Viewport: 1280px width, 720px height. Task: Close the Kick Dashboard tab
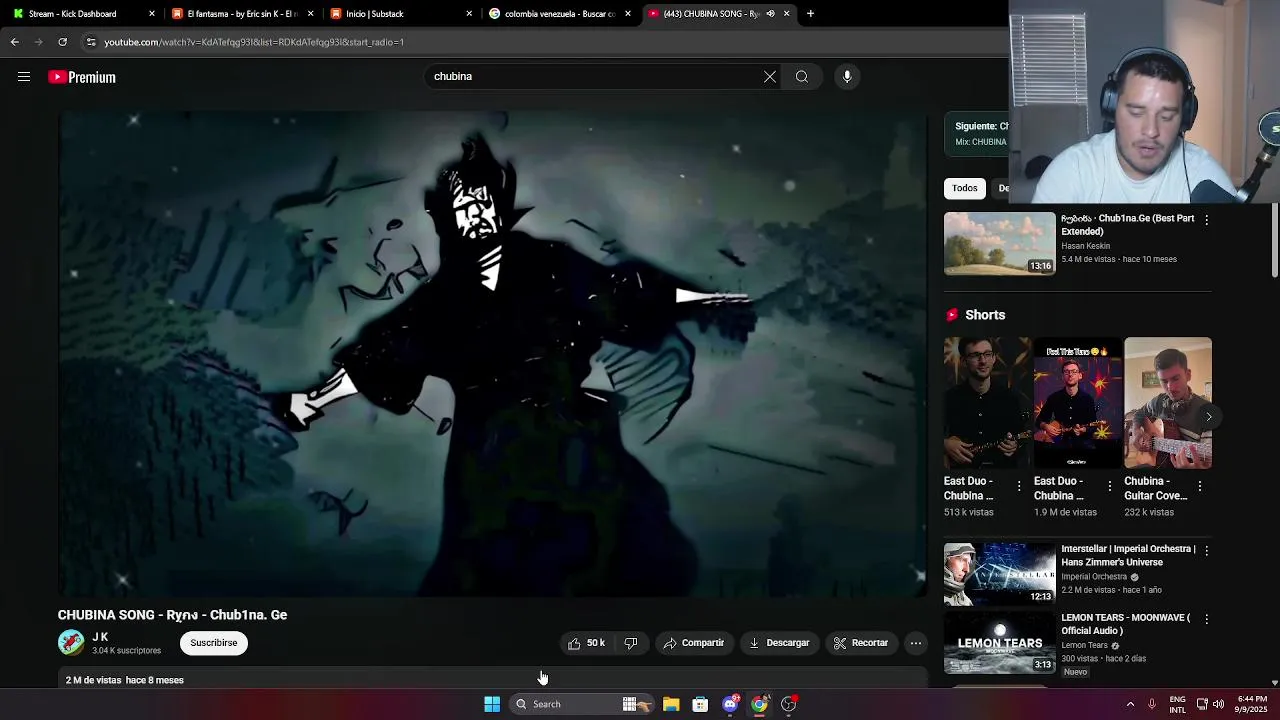tap(152, 14)
